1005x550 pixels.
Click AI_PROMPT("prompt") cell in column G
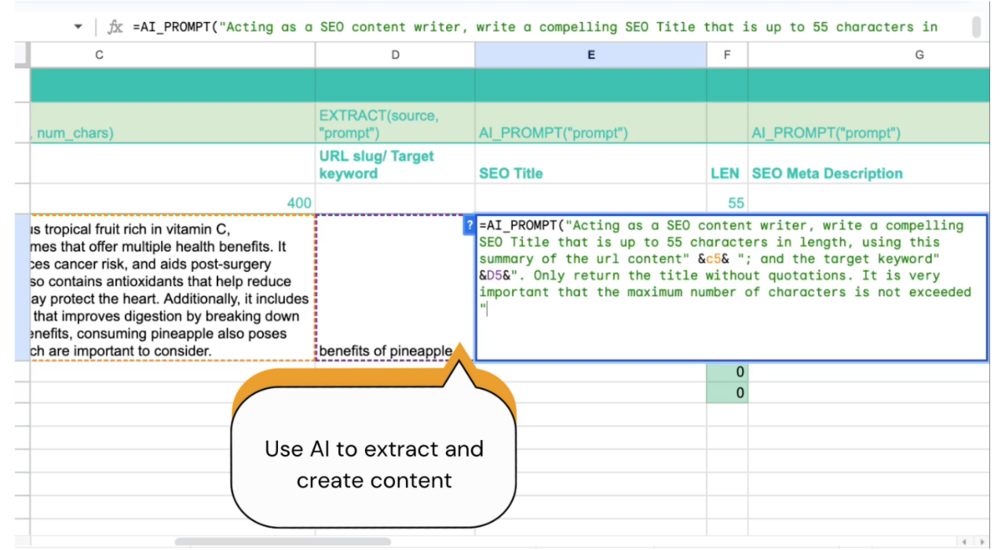click(x=868, y=123)
